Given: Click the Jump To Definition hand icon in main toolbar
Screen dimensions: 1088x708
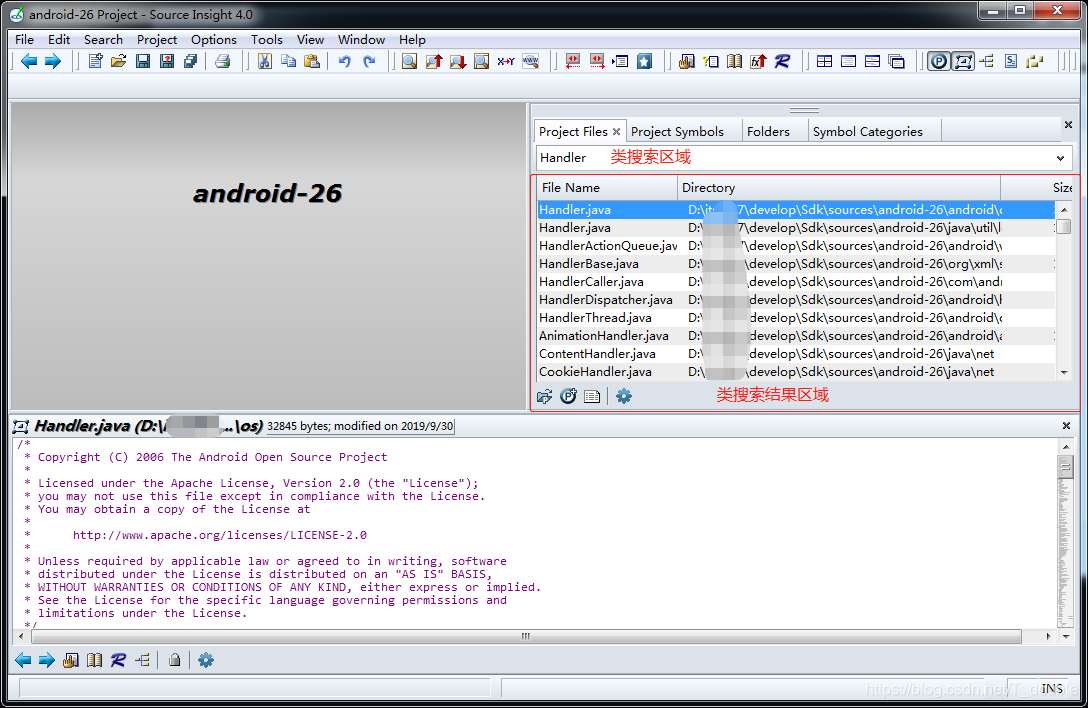Looking at the screenshot, I should pyautogui.click(x=687, y=62).
